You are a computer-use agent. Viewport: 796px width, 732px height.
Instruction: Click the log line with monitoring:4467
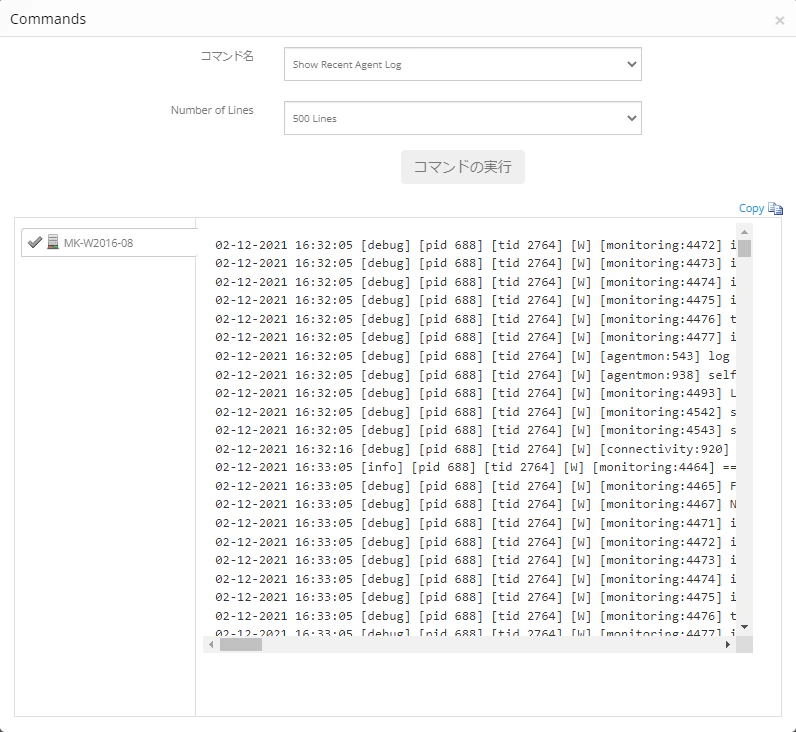[x=475, y=505]
